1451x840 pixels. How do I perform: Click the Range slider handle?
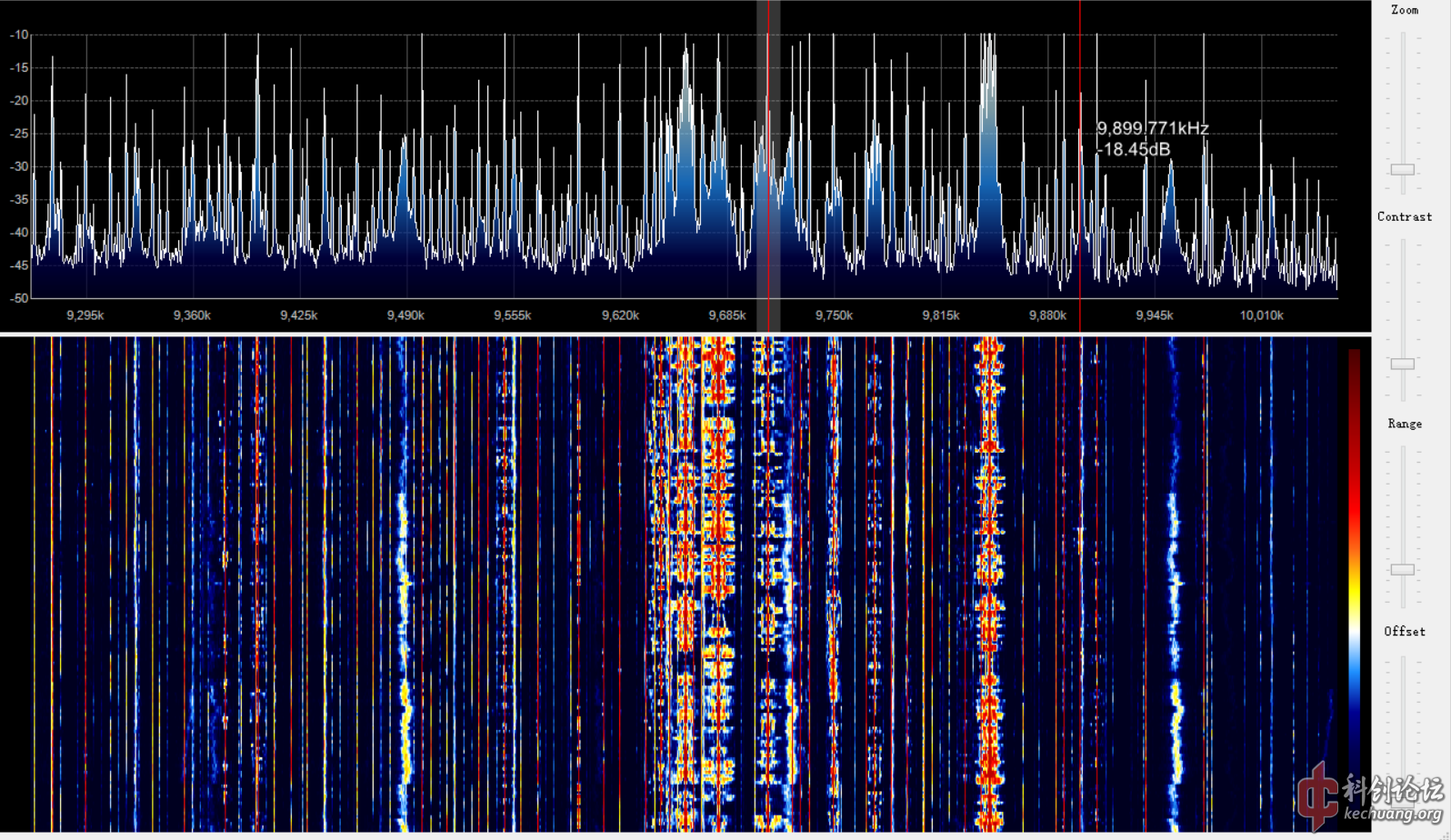(1403, 569)
